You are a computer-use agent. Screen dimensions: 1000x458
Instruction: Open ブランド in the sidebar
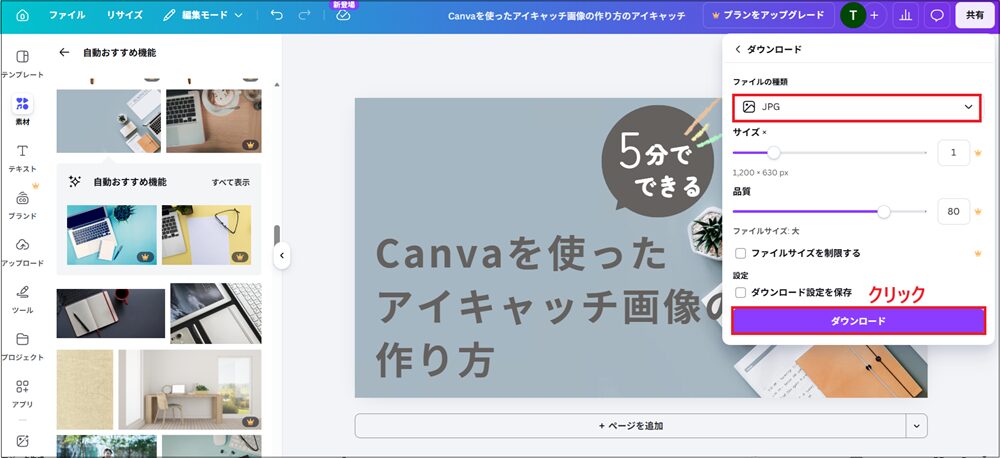[22, 205]
